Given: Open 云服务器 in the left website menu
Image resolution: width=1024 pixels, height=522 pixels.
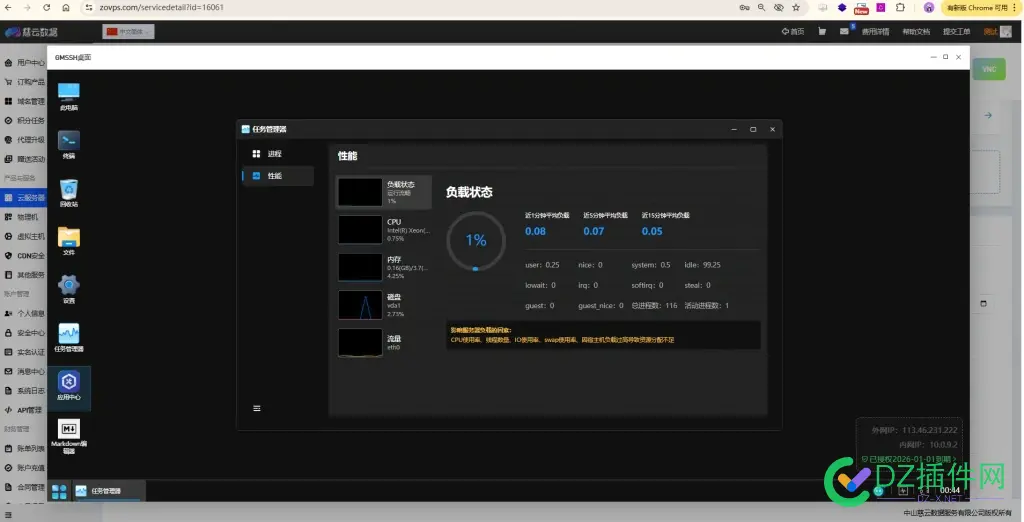Looking at the screenshot, I should (25, 197).
